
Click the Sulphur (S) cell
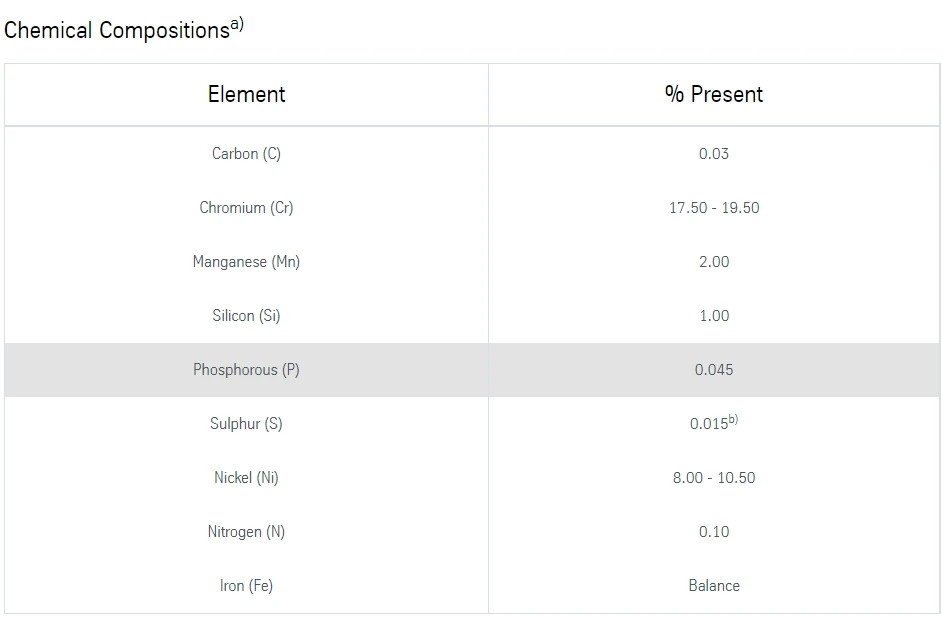pyautogui.click(x=246, y=424)
